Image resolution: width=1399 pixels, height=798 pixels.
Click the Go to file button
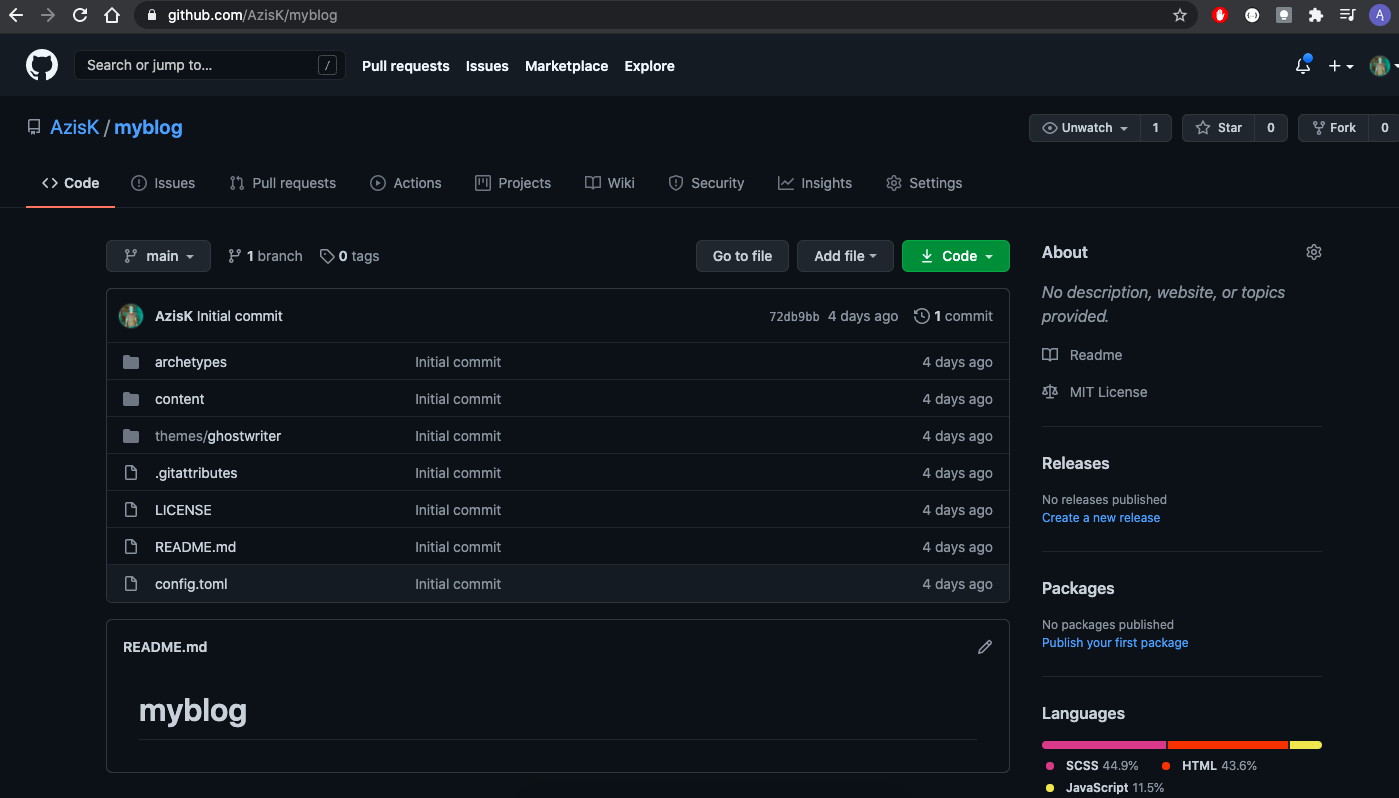(x=742, y=256)
